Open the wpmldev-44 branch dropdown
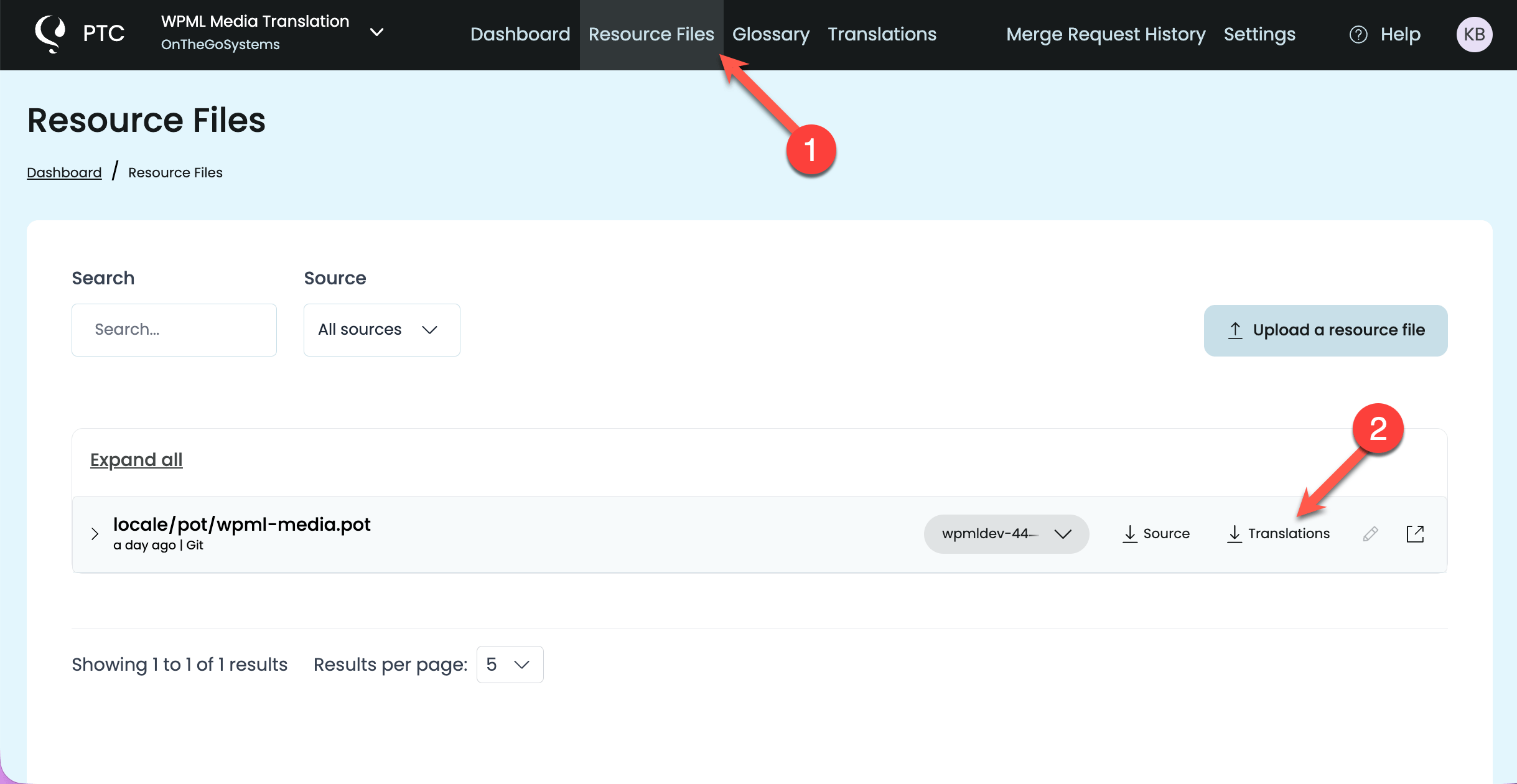Screen dimensions: 1517x784 point(1006,533)
